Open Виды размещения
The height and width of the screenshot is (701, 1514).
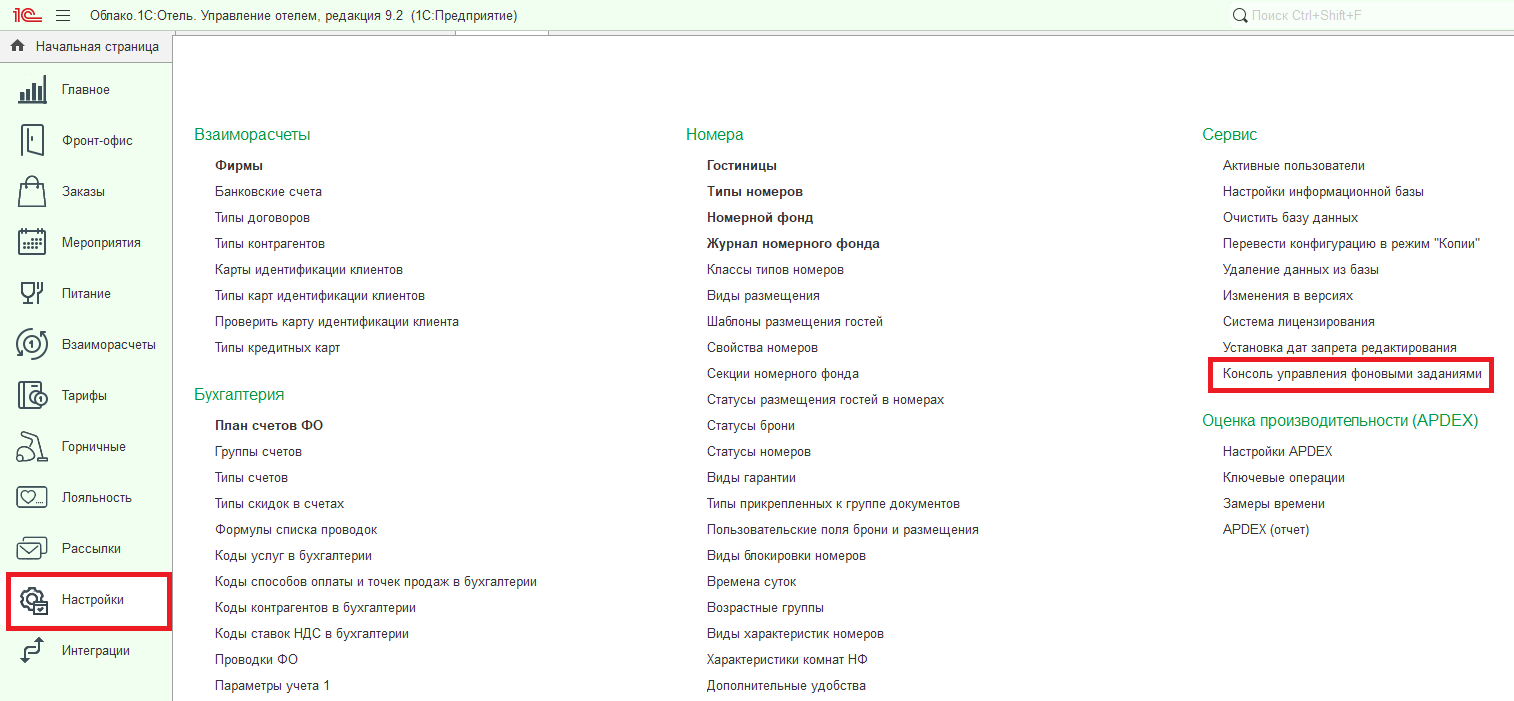point(763,295)
